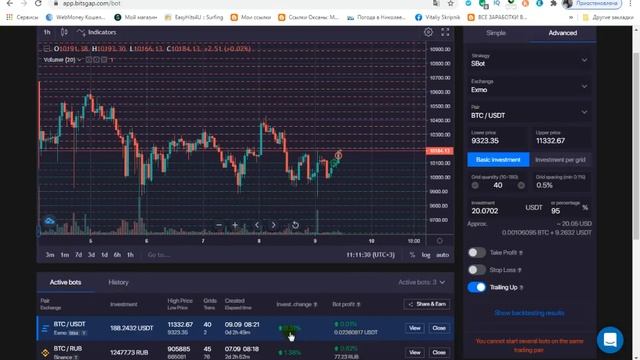Toggle percent scale on chart

coord(412,255)
